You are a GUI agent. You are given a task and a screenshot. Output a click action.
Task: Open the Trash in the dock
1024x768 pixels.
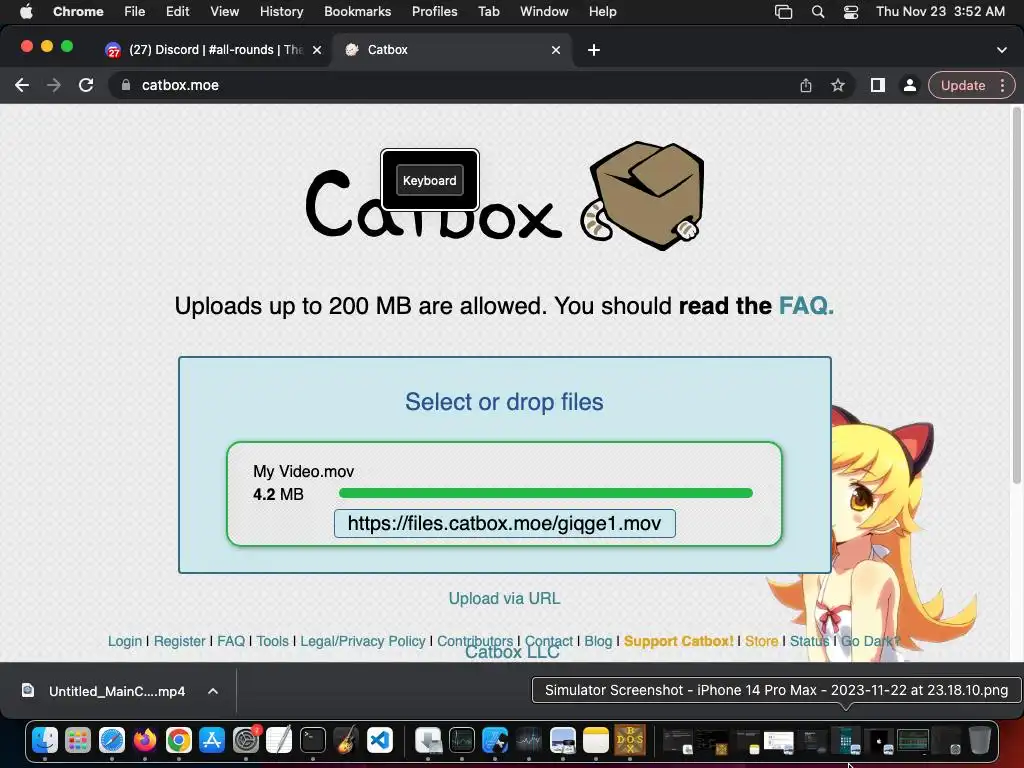click(x=980, y=741)
